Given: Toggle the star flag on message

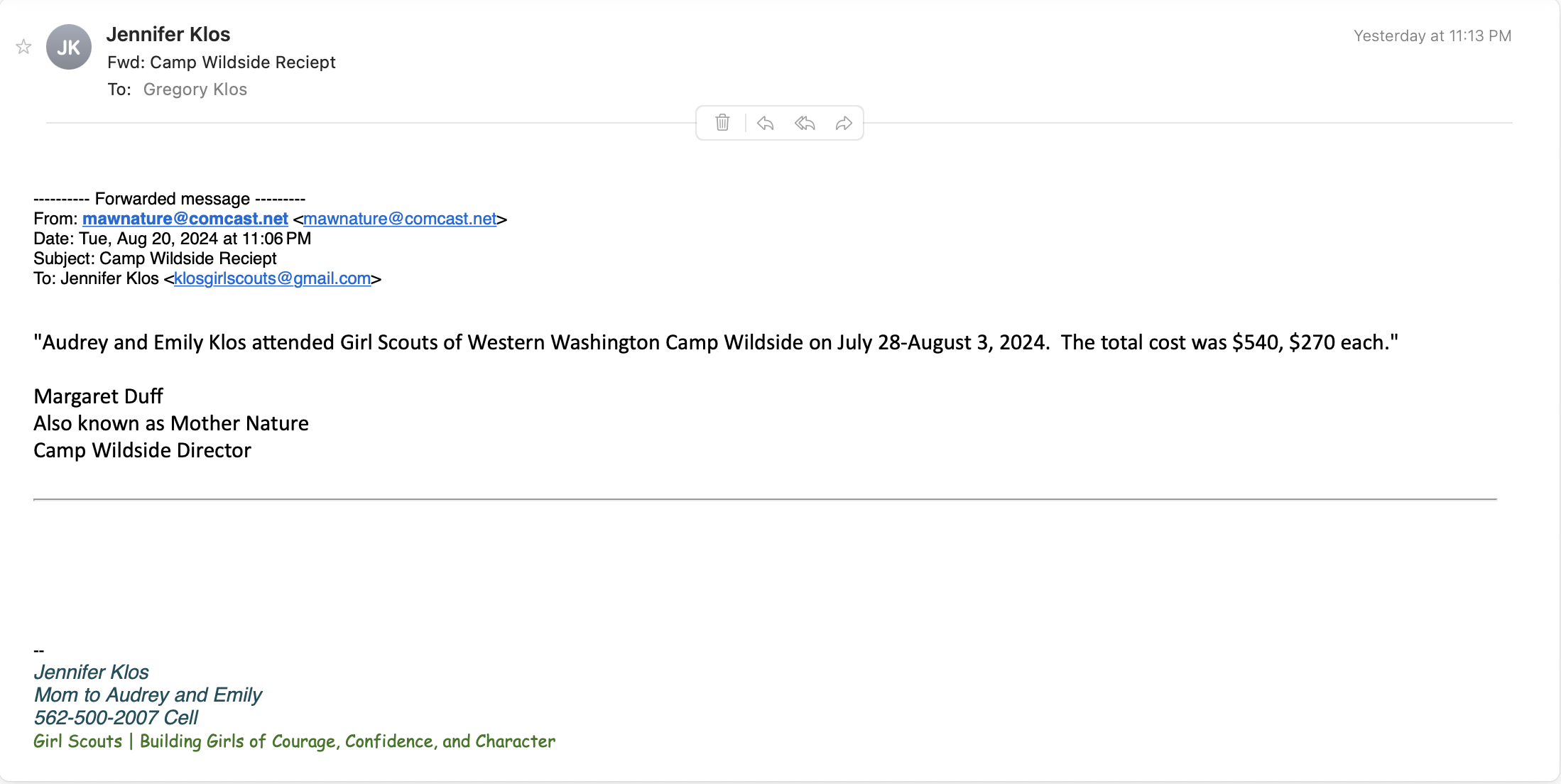Looking at the screenshot, I should (x=23, y=47).
